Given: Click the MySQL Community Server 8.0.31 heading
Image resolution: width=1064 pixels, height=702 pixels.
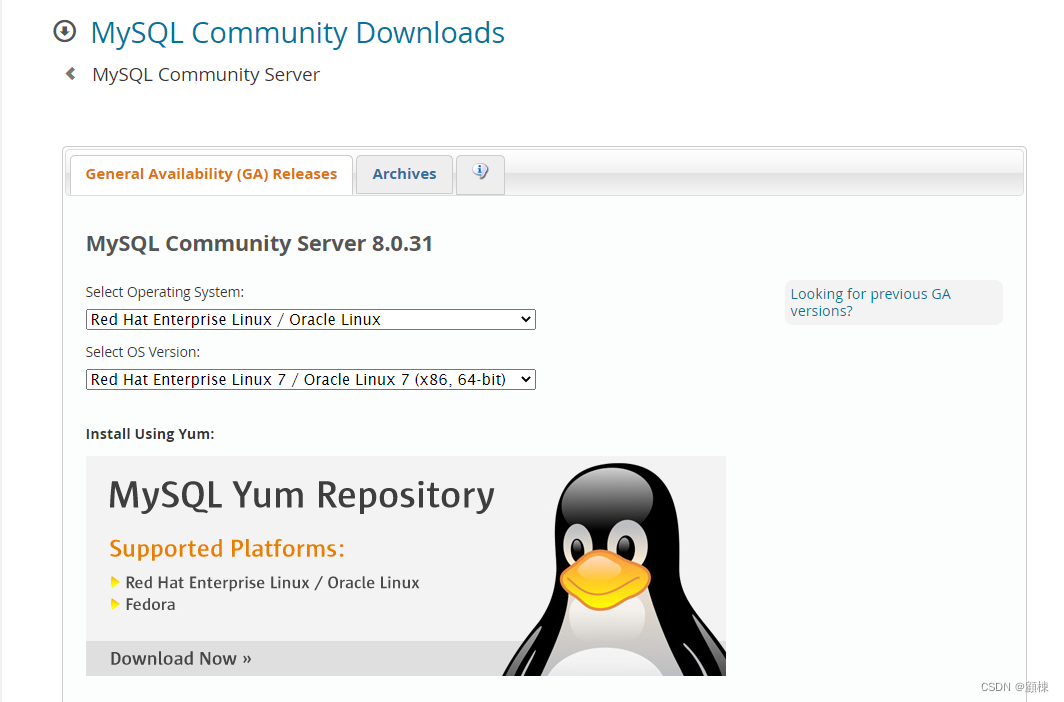Looking at the screenshot, I should [x=259, y=243].
